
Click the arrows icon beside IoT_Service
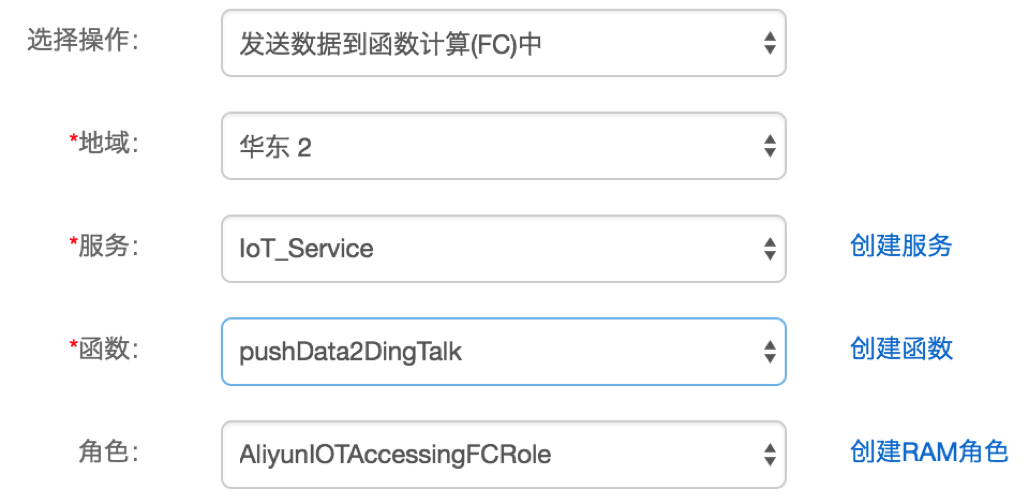click(x=769, y=248)
